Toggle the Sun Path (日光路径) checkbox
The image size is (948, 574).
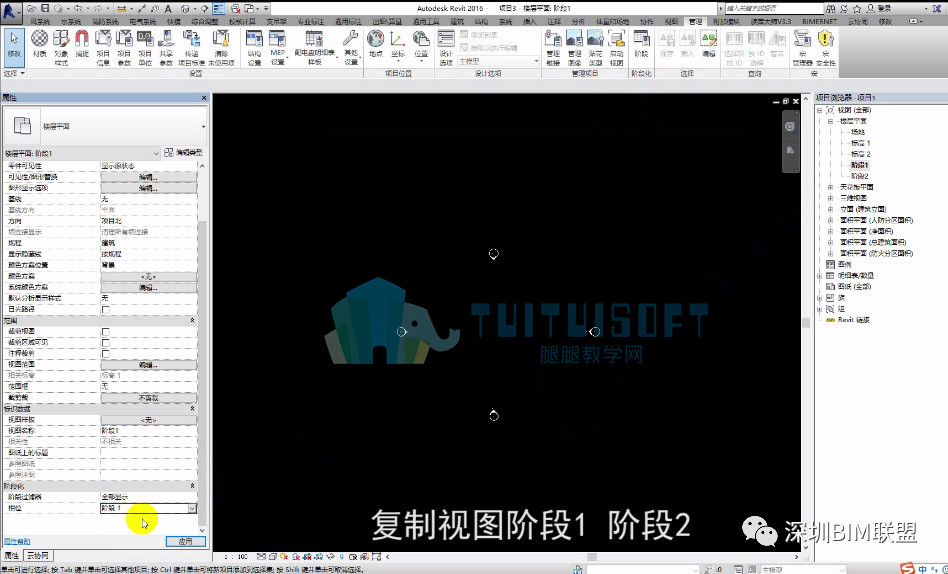[x=105, y=309]
